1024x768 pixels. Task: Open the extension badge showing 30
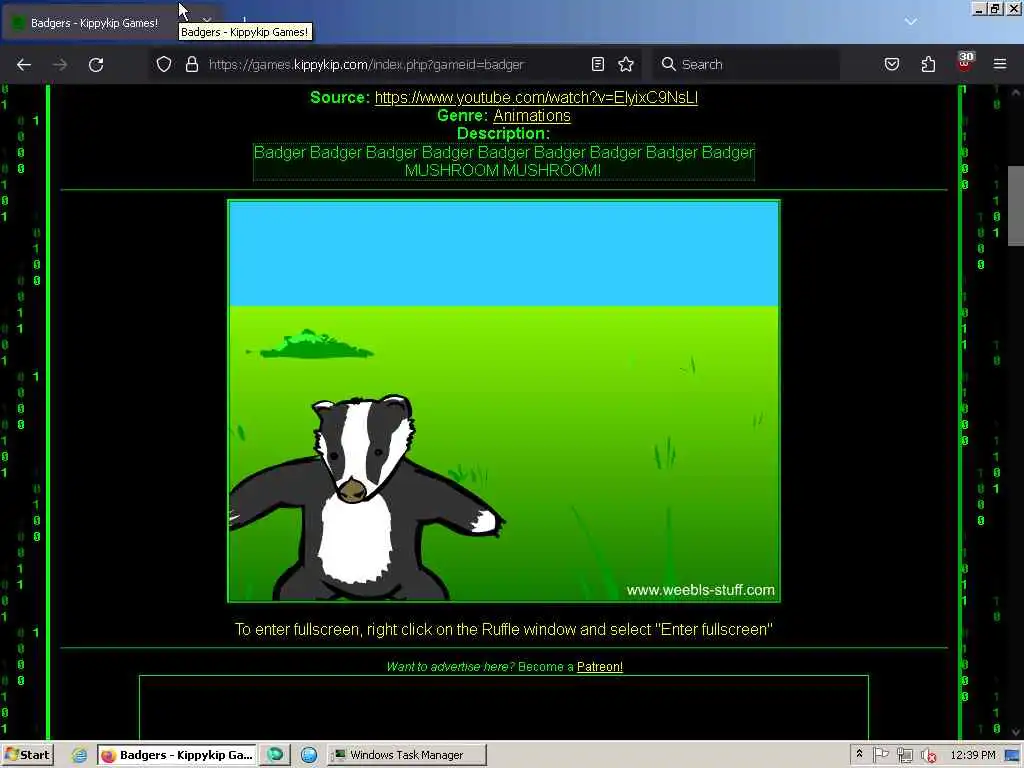965,62
